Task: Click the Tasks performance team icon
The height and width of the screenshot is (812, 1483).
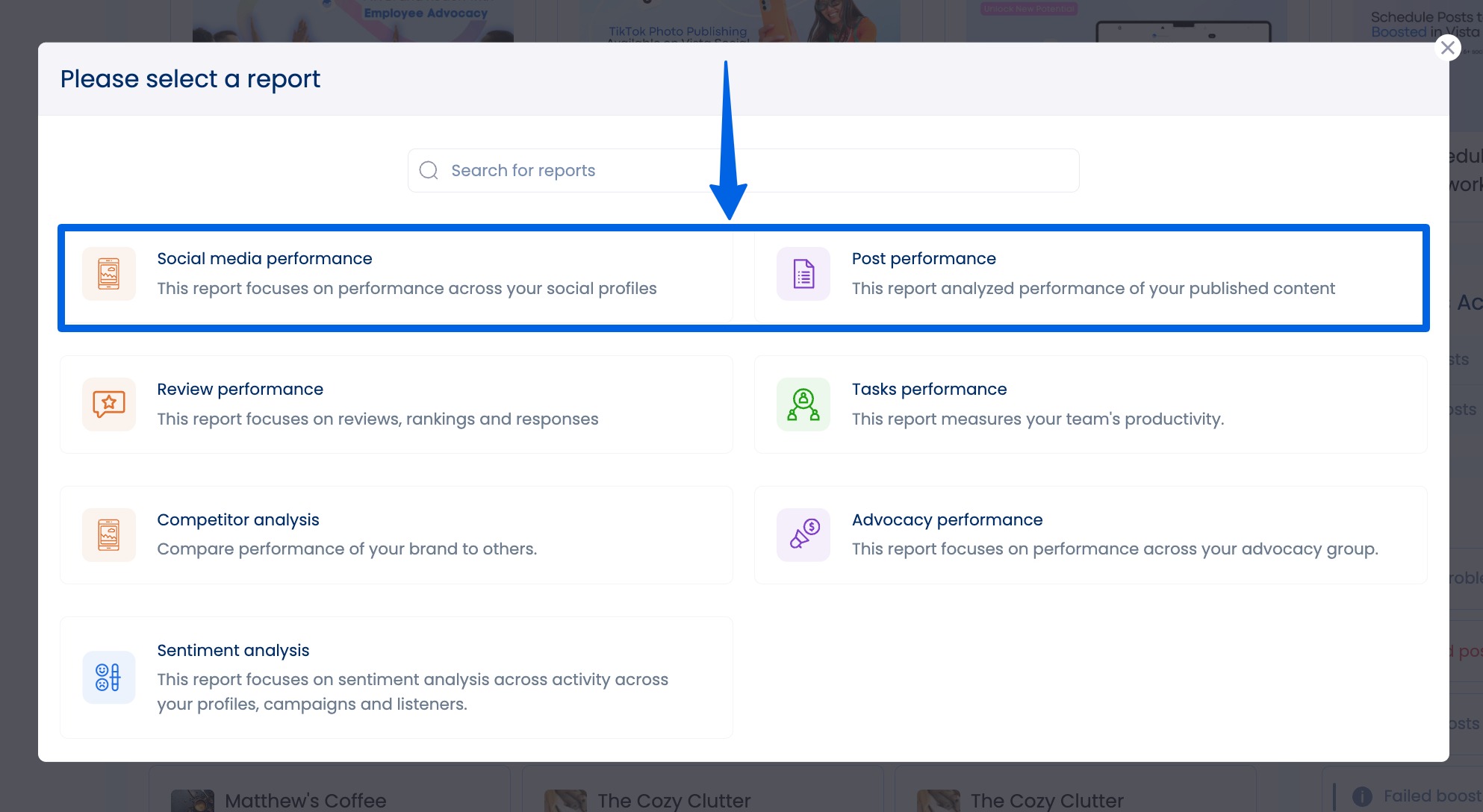Action: tap(803, 404)
